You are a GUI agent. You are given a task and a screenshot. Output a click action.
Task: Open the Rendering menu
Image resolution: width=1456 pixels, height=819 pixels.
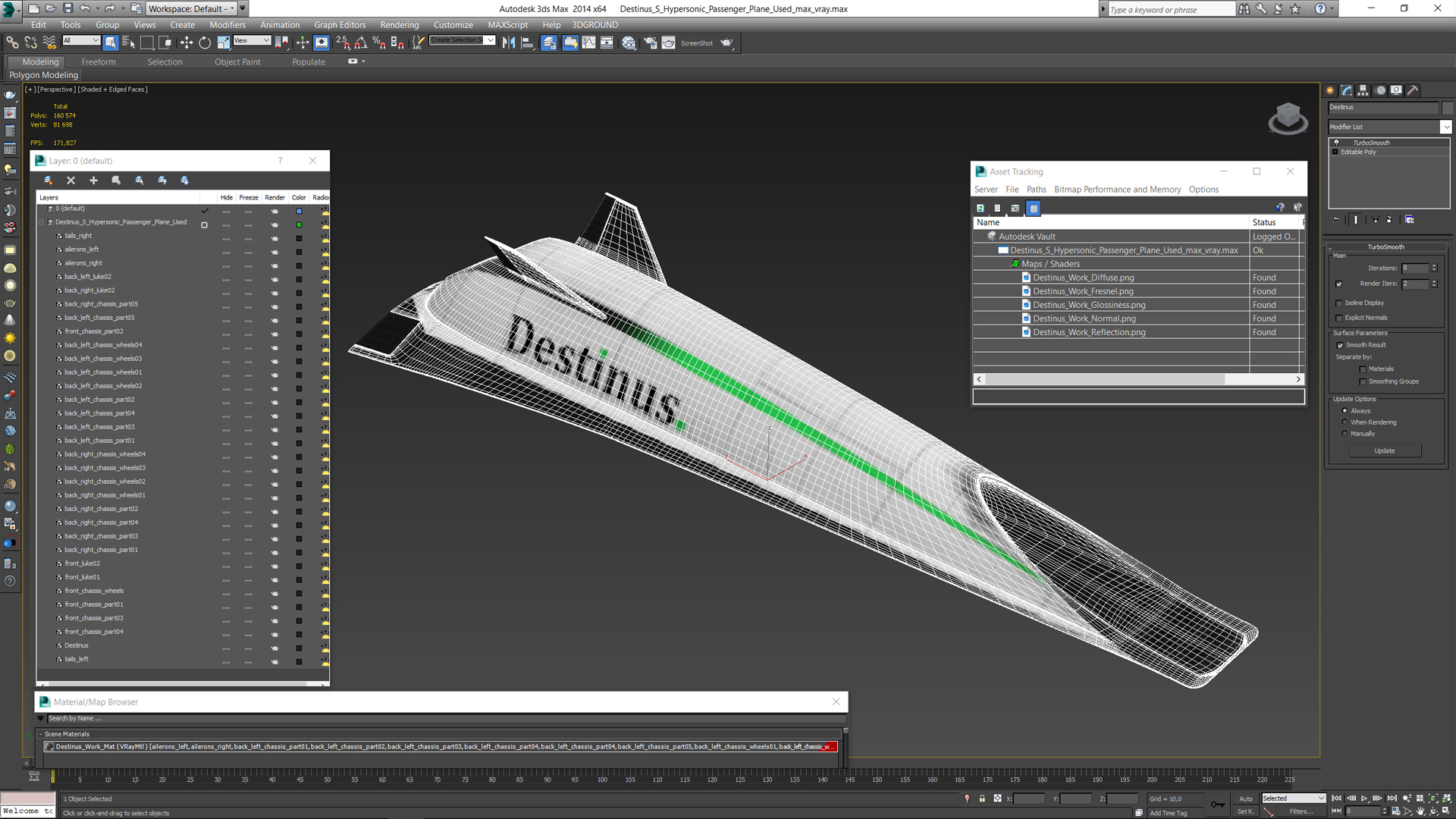[x=399, y=25]
